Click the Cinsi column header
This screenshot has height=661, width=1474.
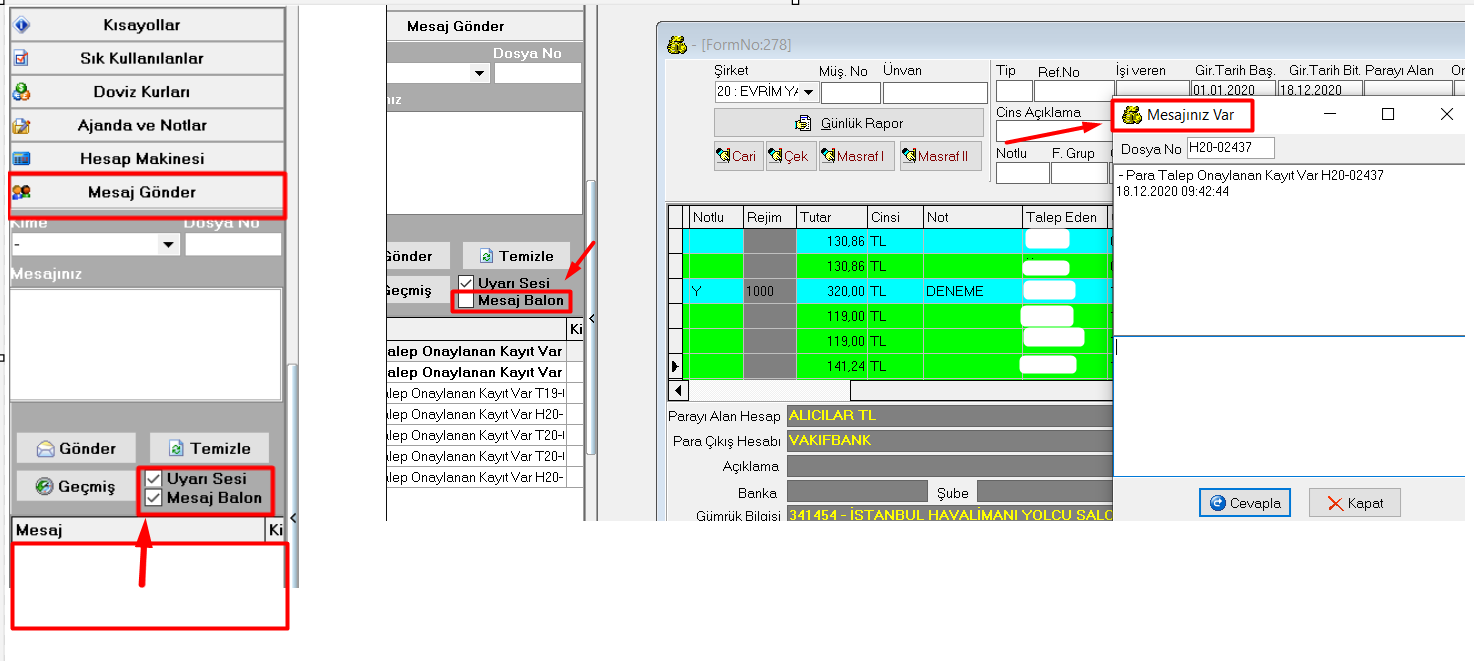[x=895, y=217]
